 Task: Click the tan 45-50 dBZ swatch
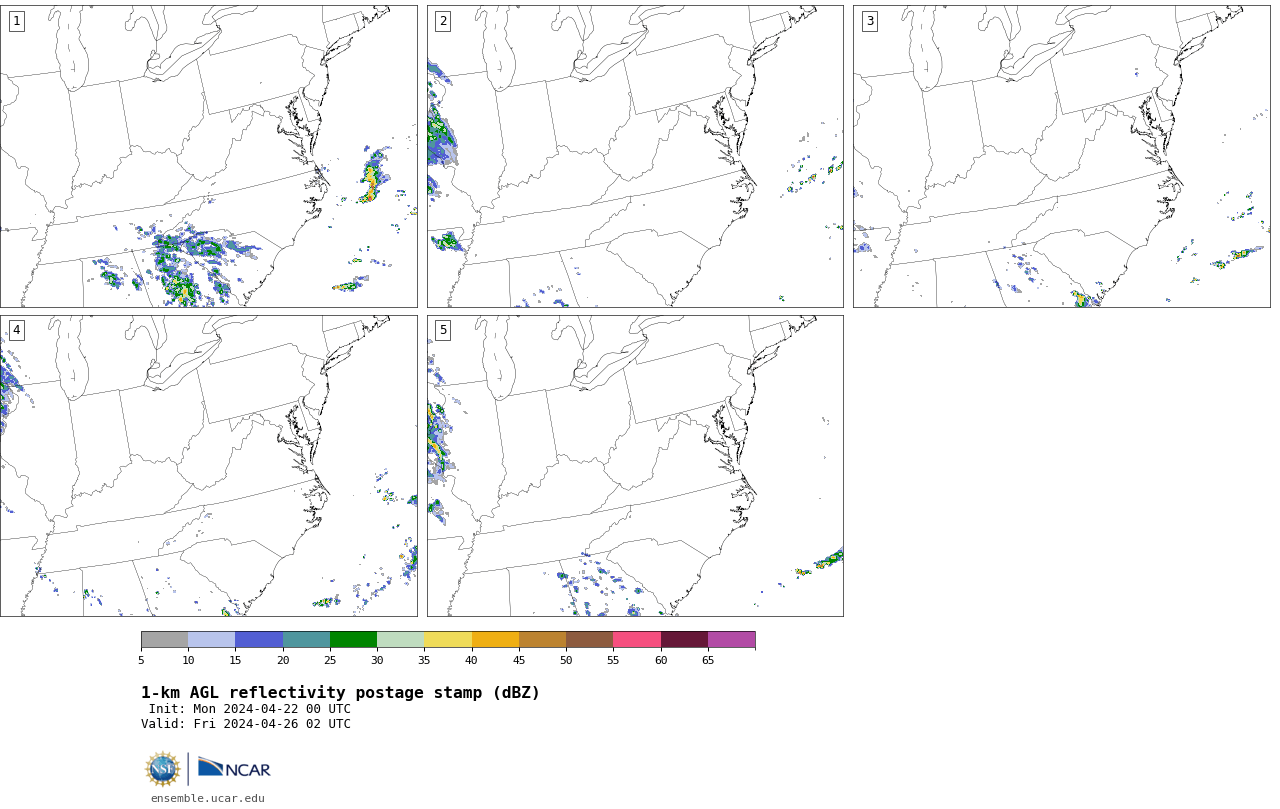542,640
